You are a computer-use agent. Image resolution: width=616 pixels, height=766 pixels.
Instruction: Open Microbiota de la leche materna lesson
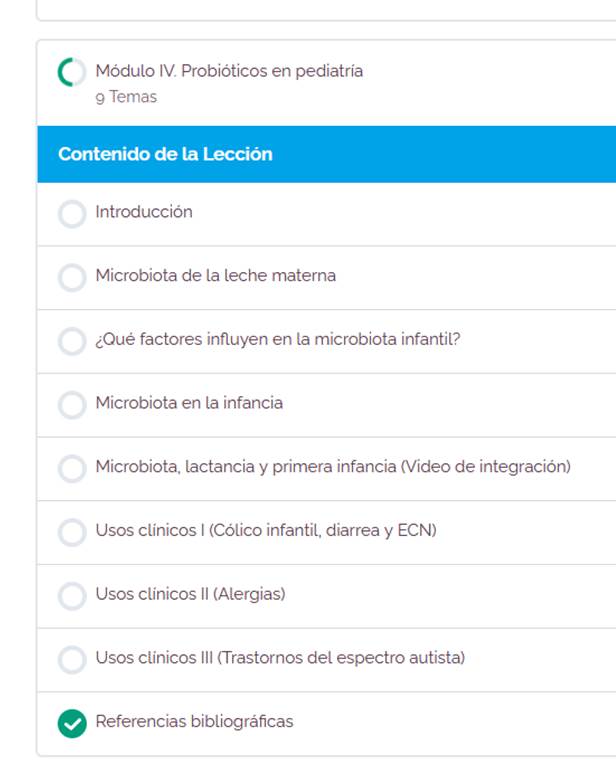tap(215, 276)
